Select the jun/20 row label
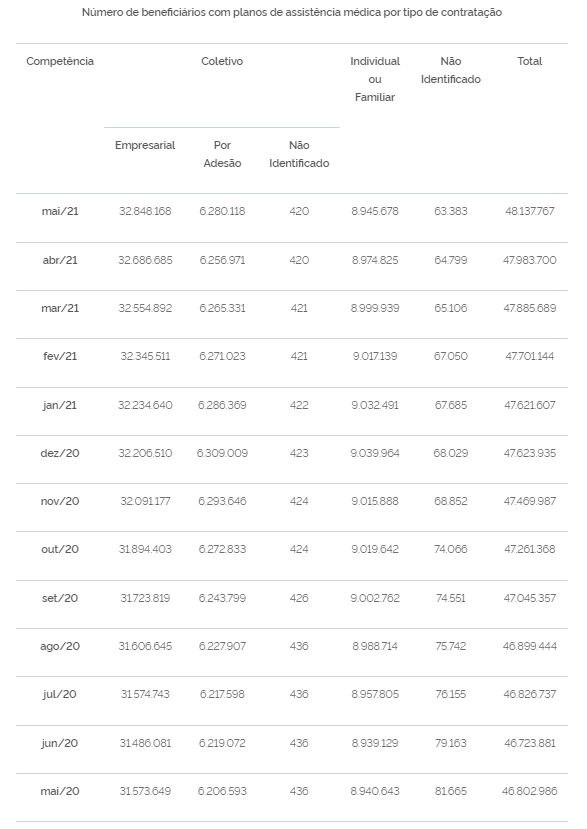The image size is (587, 829). pyautogui.click(x=60, y=743)
